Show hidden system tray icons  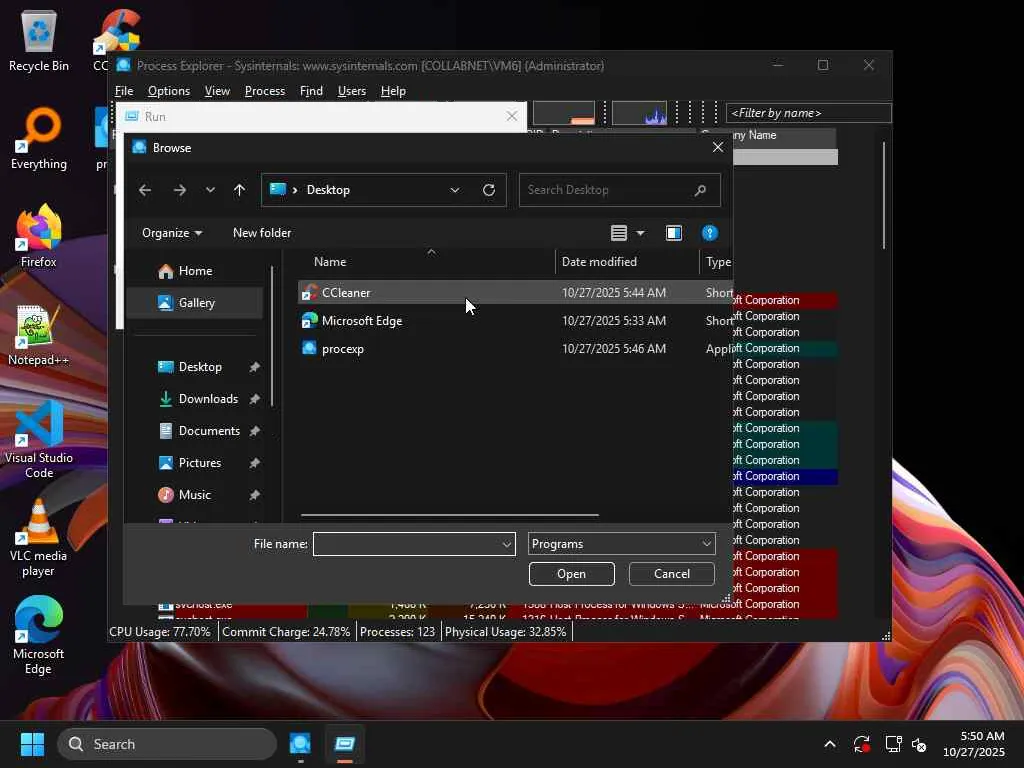829,744
